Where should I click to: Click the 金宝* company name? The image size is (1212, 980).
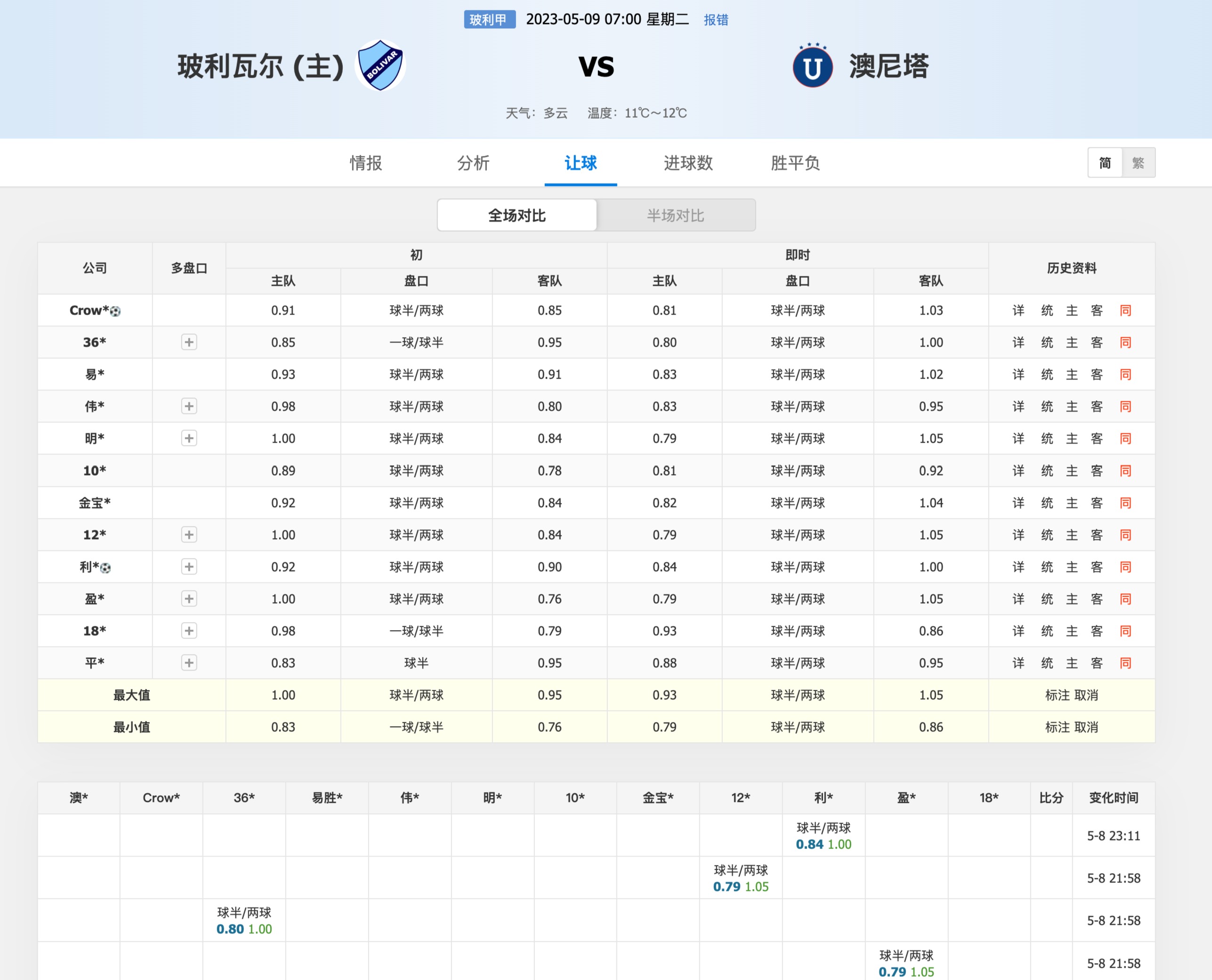point(95,502)
